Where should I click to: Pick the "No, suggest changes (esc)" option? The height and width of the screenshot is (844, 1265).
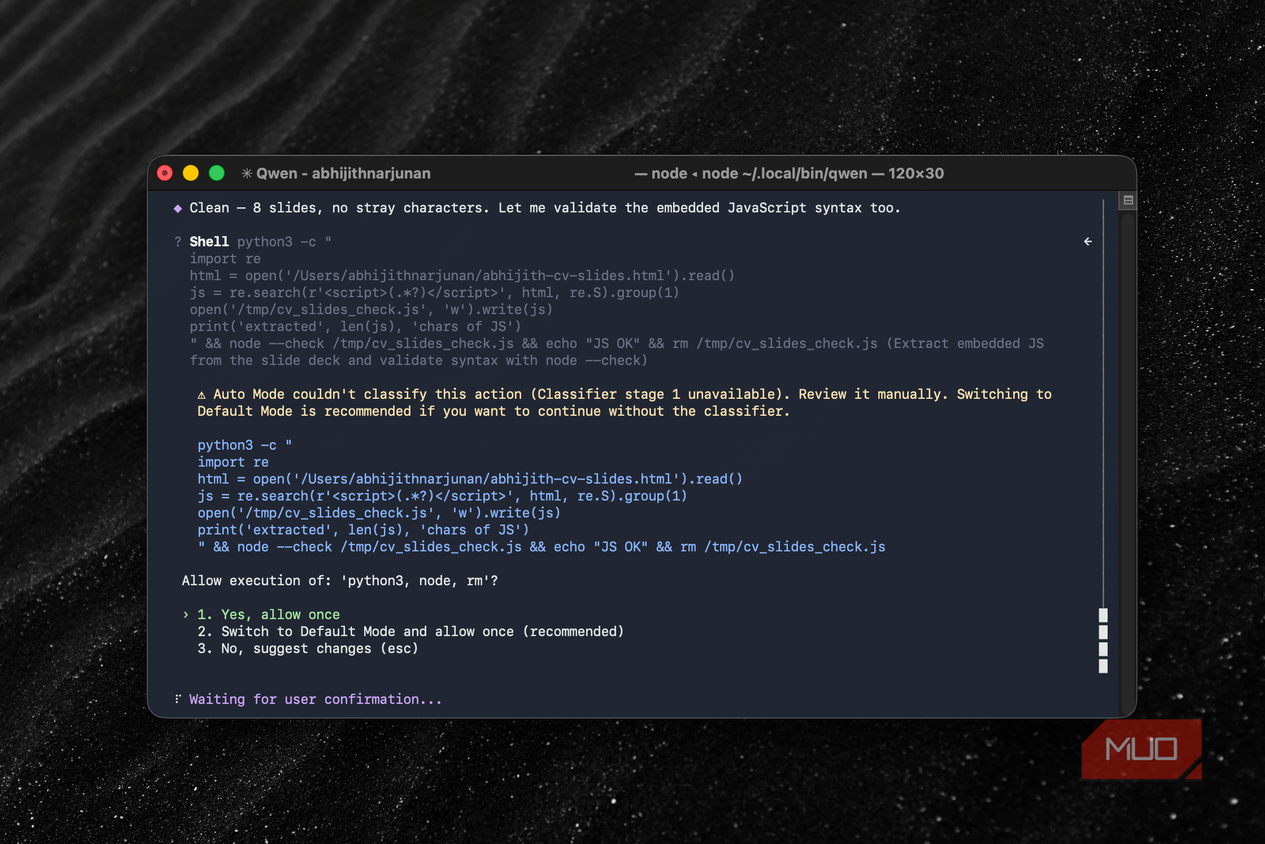click(x=307, y=648)
